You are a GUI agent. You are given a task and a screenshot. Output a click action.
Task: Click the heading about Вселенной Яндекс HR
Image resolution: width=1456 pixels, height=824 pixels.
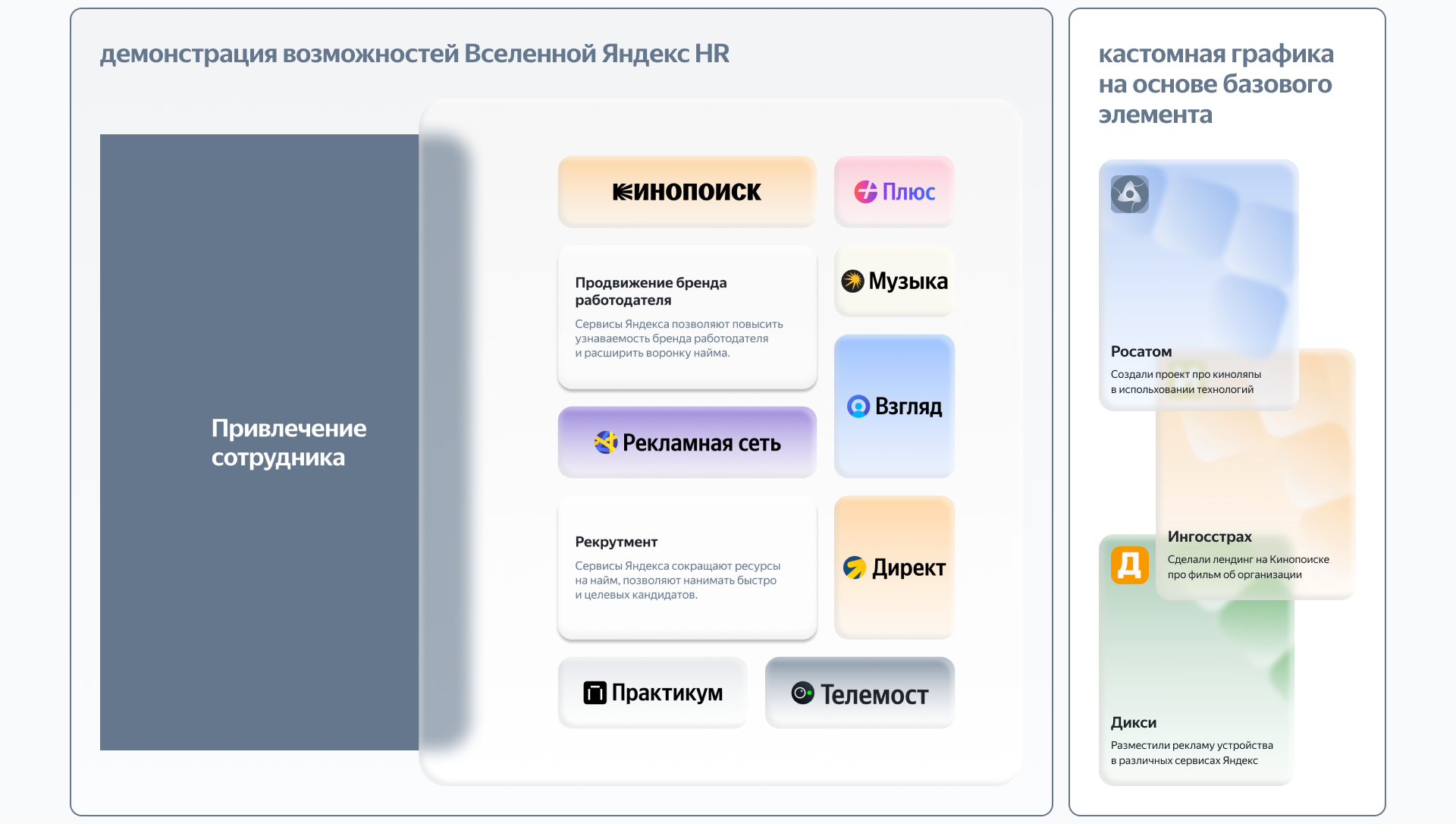click(x=414, y=54)
